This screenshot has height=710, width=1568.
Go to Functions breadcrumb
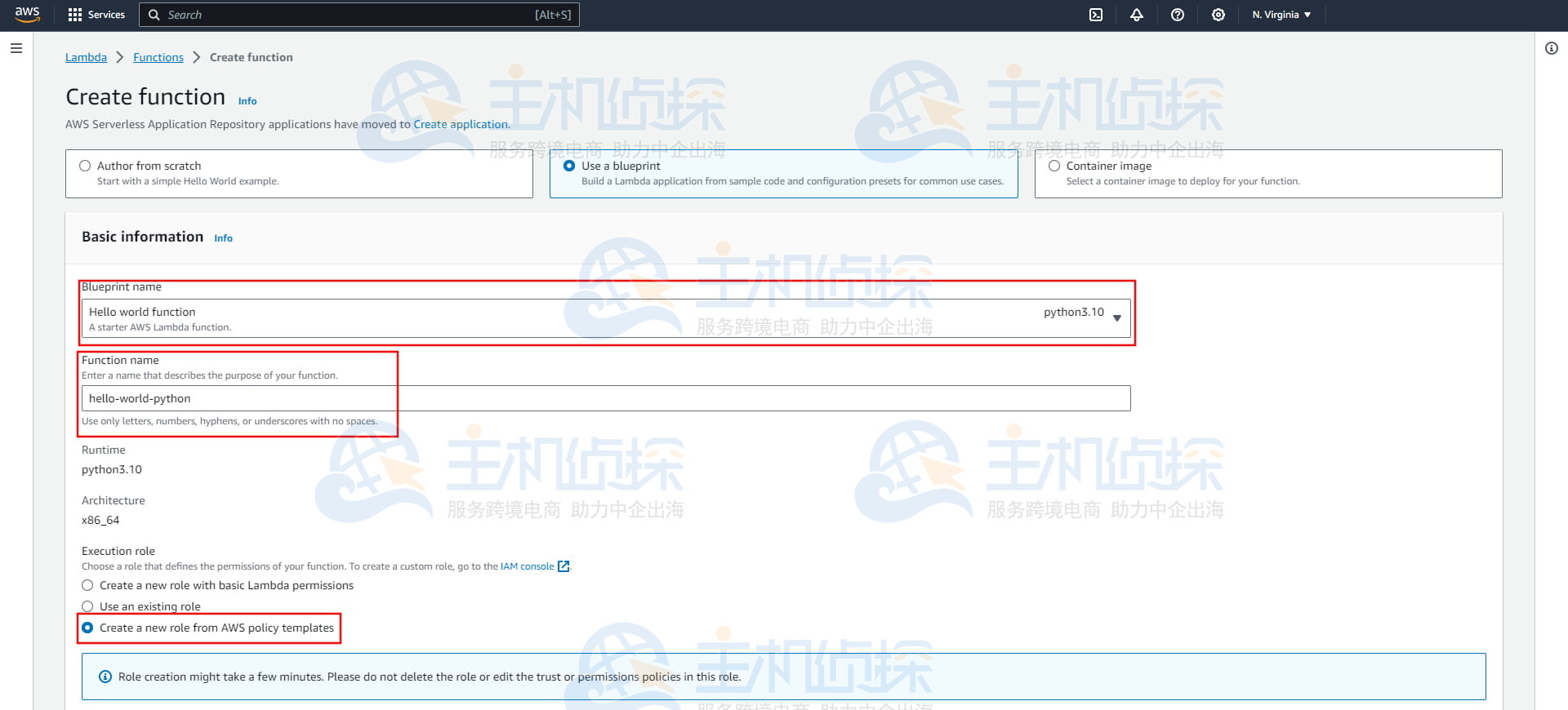[x=158, y=57]
